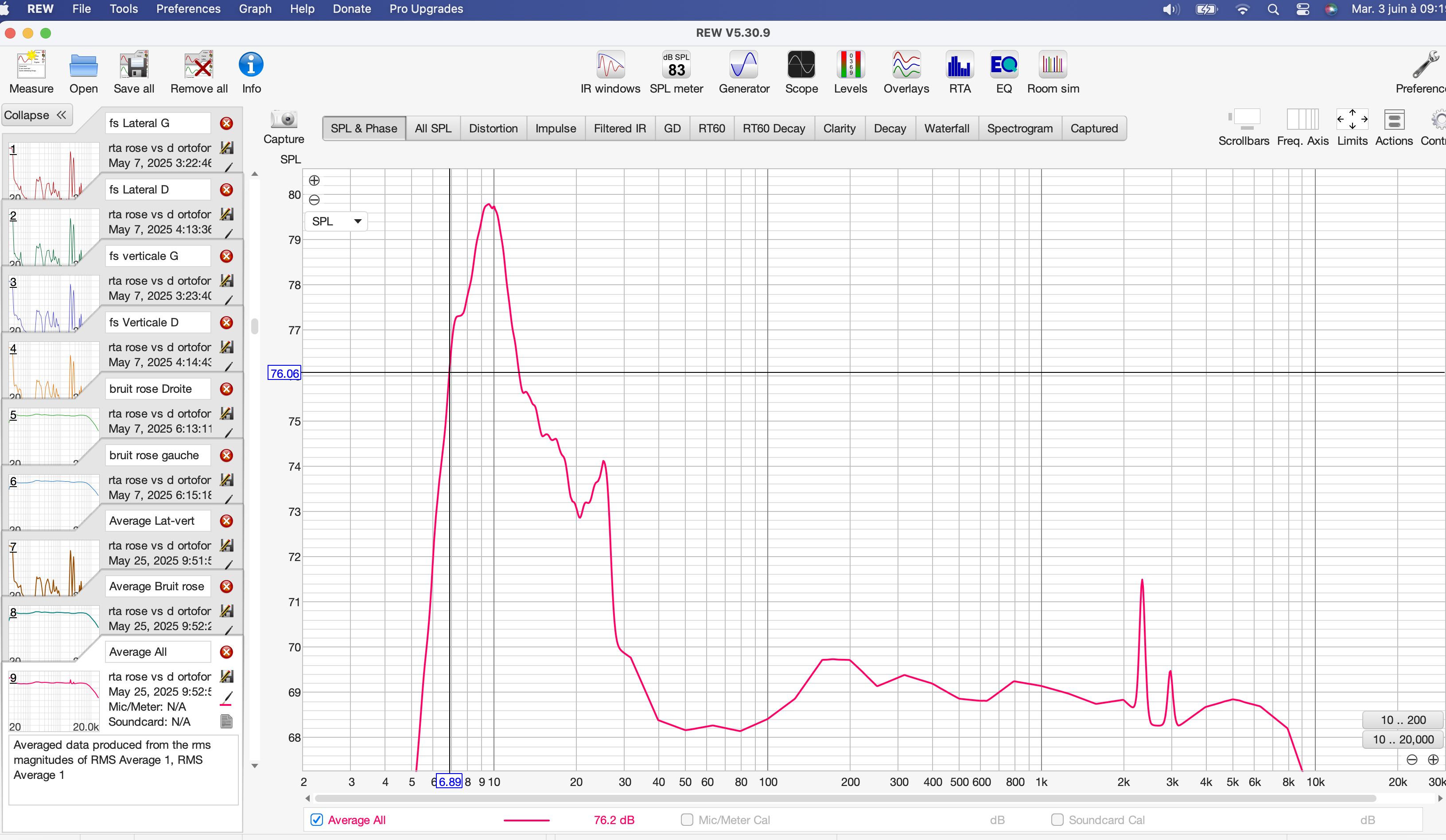This screenshot has width=1446, height=840.
Task: Enable the Soundcard Cal checkbox
Action: pyautogui.click(x=1057, y=819)
